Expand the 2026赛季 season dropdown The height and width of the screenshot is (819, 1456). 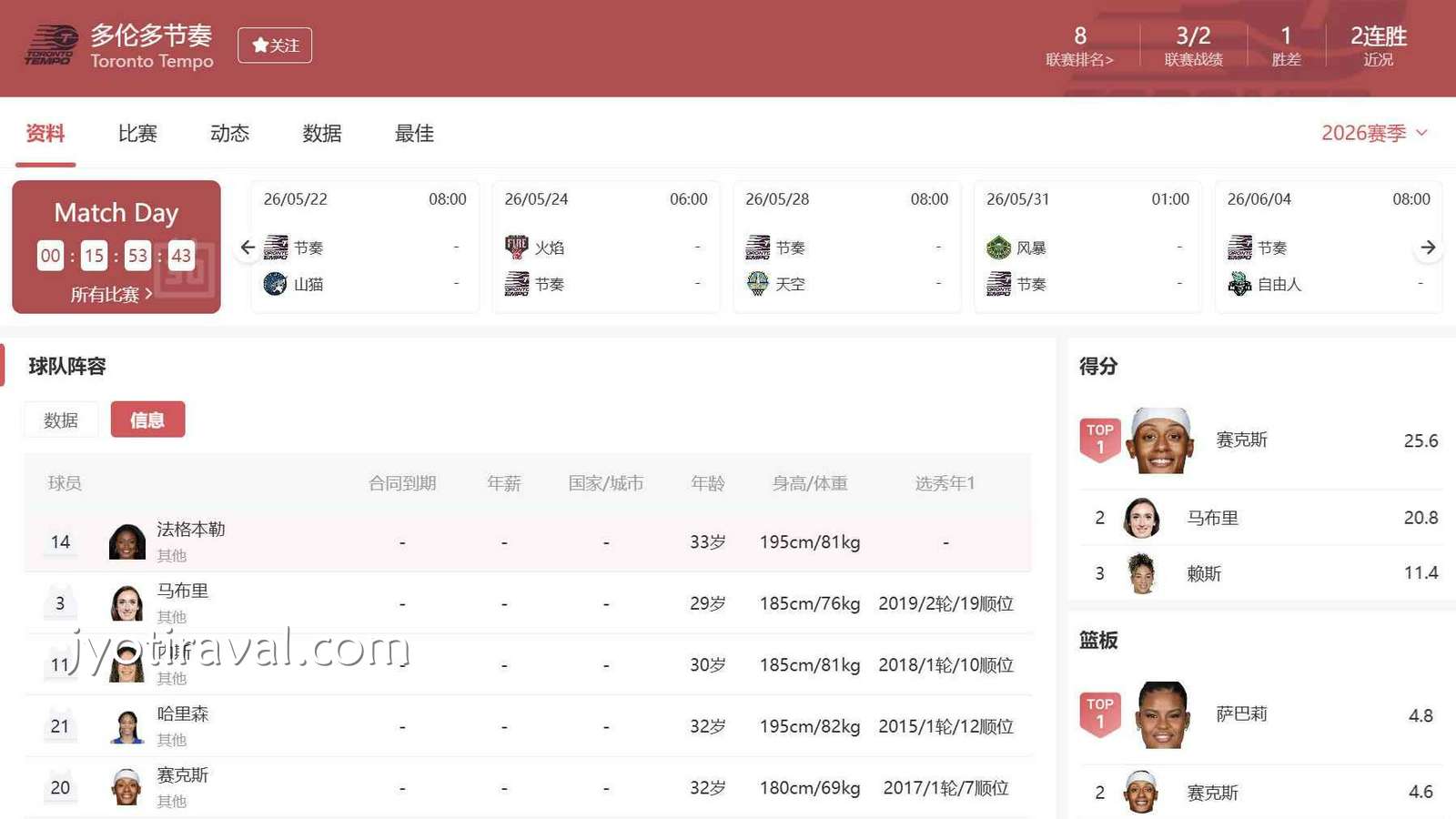coord(1374,133)
